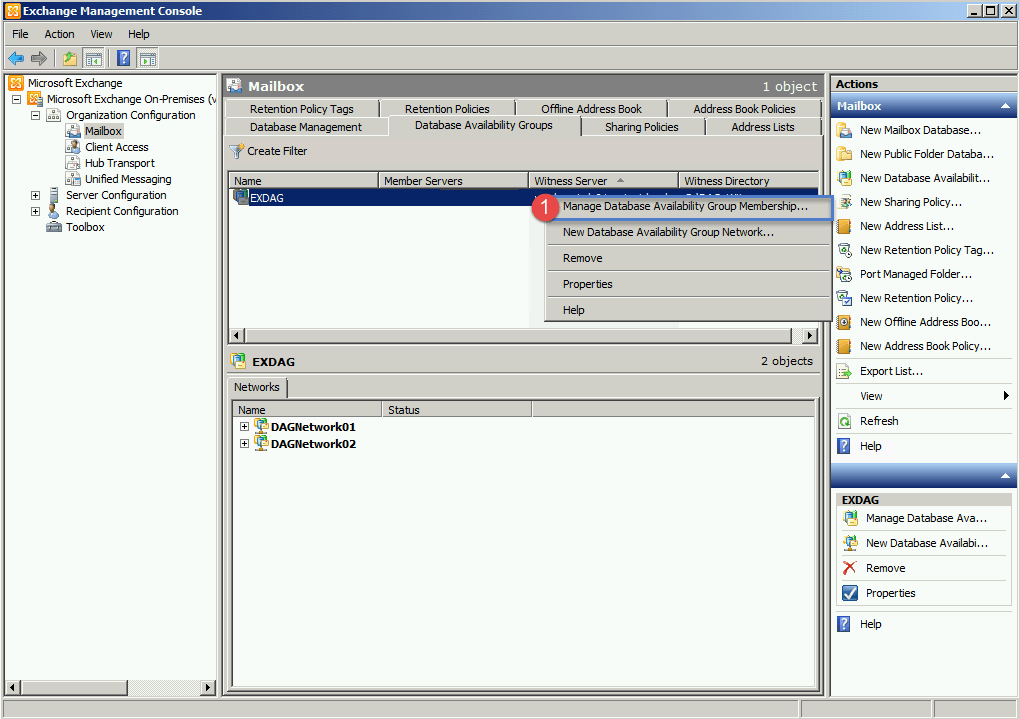Click the New Retention Policy icon

click(844, 299)
